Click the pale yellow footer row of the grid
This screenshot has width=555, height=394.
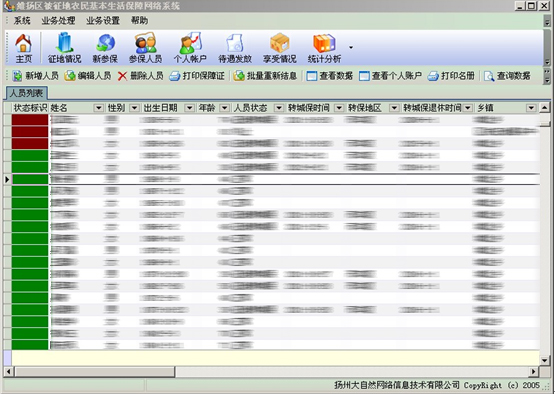(x=275, y=358)
